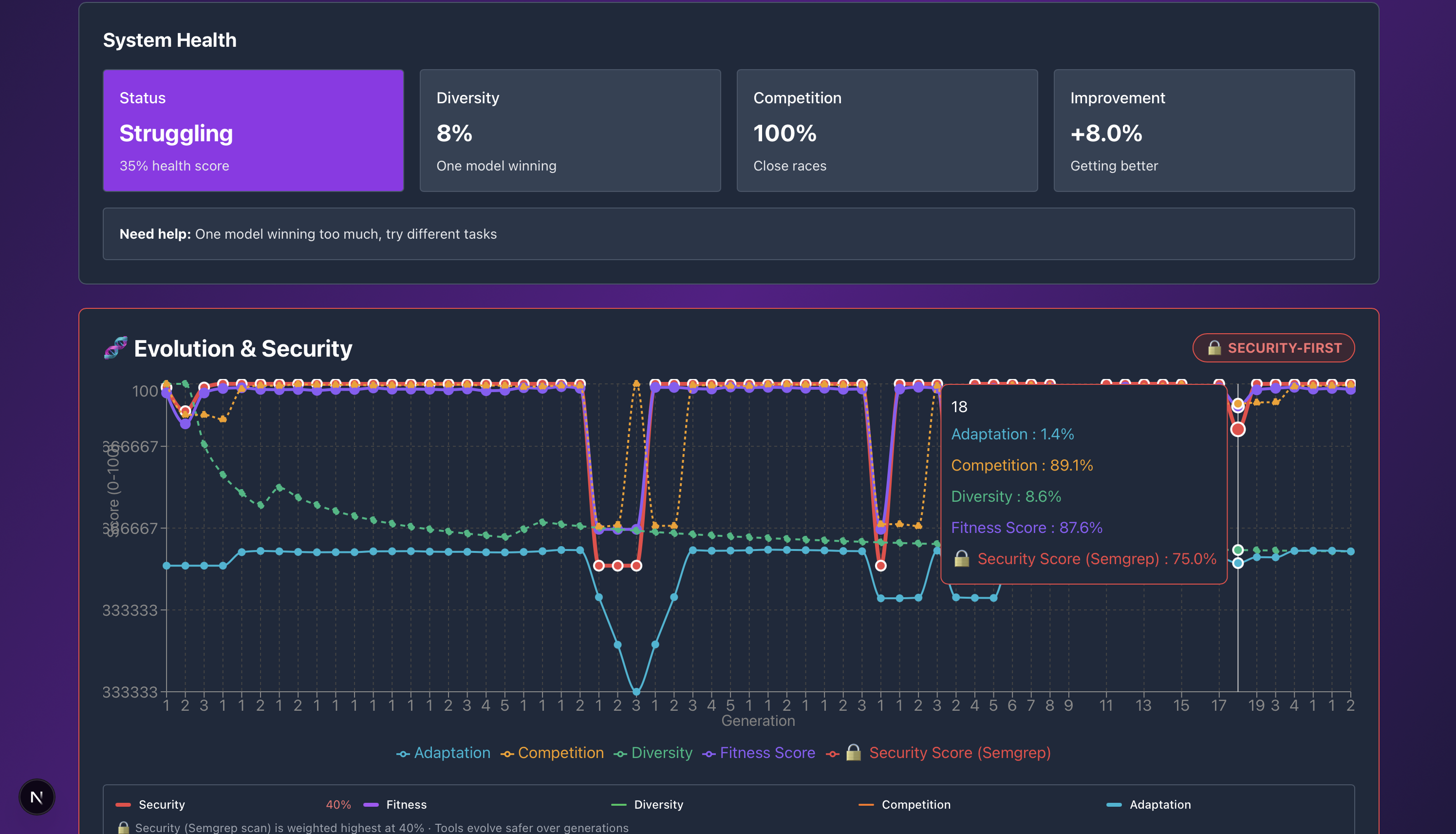Open the Improvement +8.0% health card
The width and height of the screenshot is (1456, 834).
tap(1203, 131)
